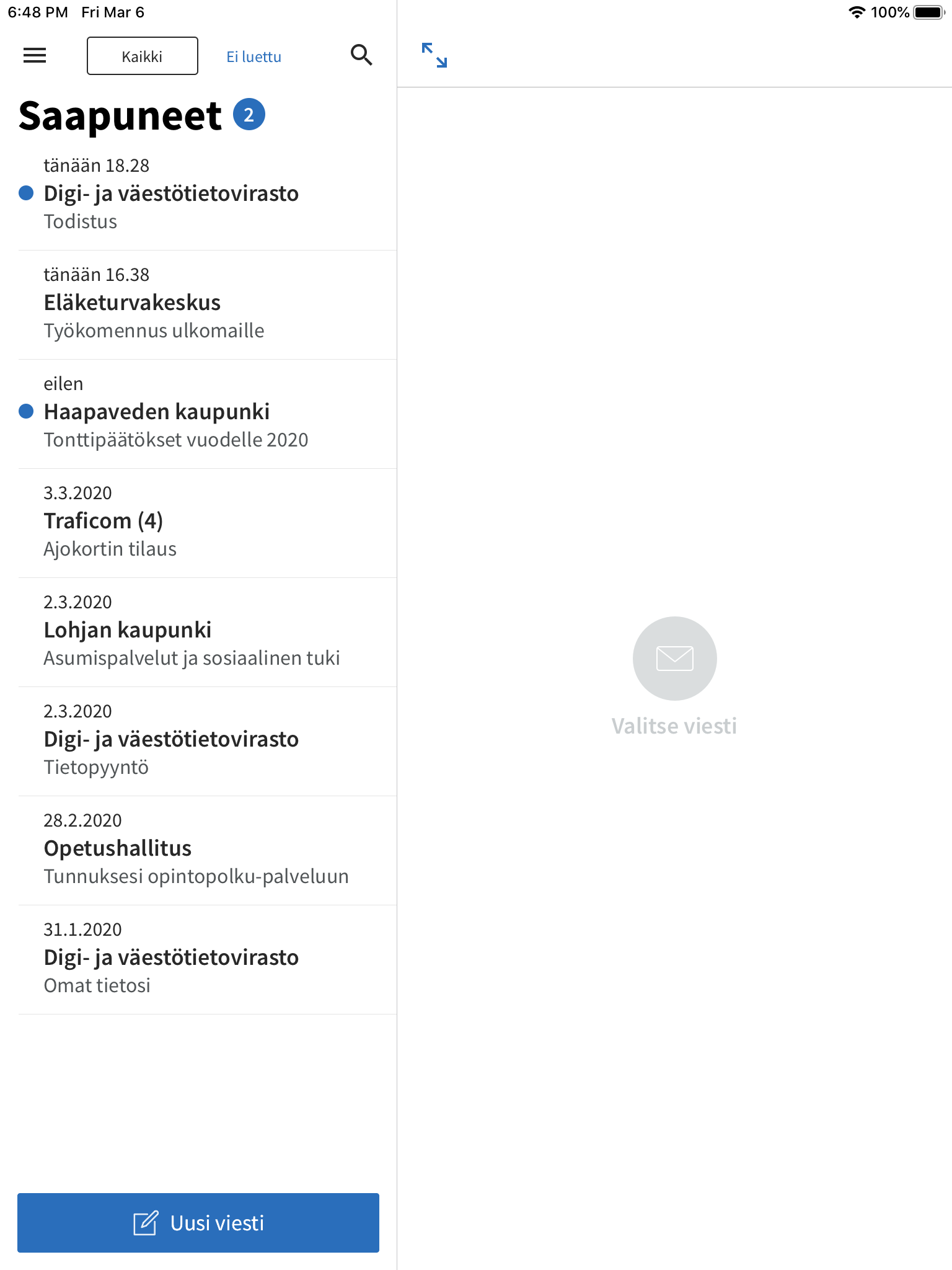Compose with Uusi viesti button
The image size is (952, 1270).
coord(198,1223)
